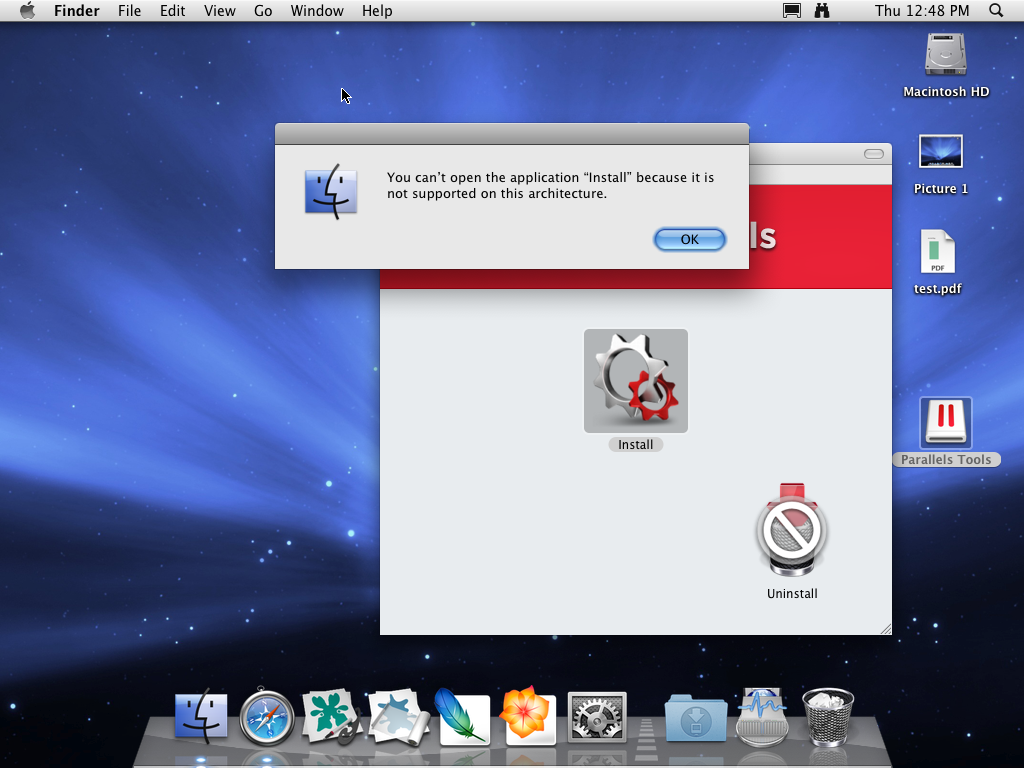
Task: Click the binoculars menu bar icon
Action: coord(822,10)
